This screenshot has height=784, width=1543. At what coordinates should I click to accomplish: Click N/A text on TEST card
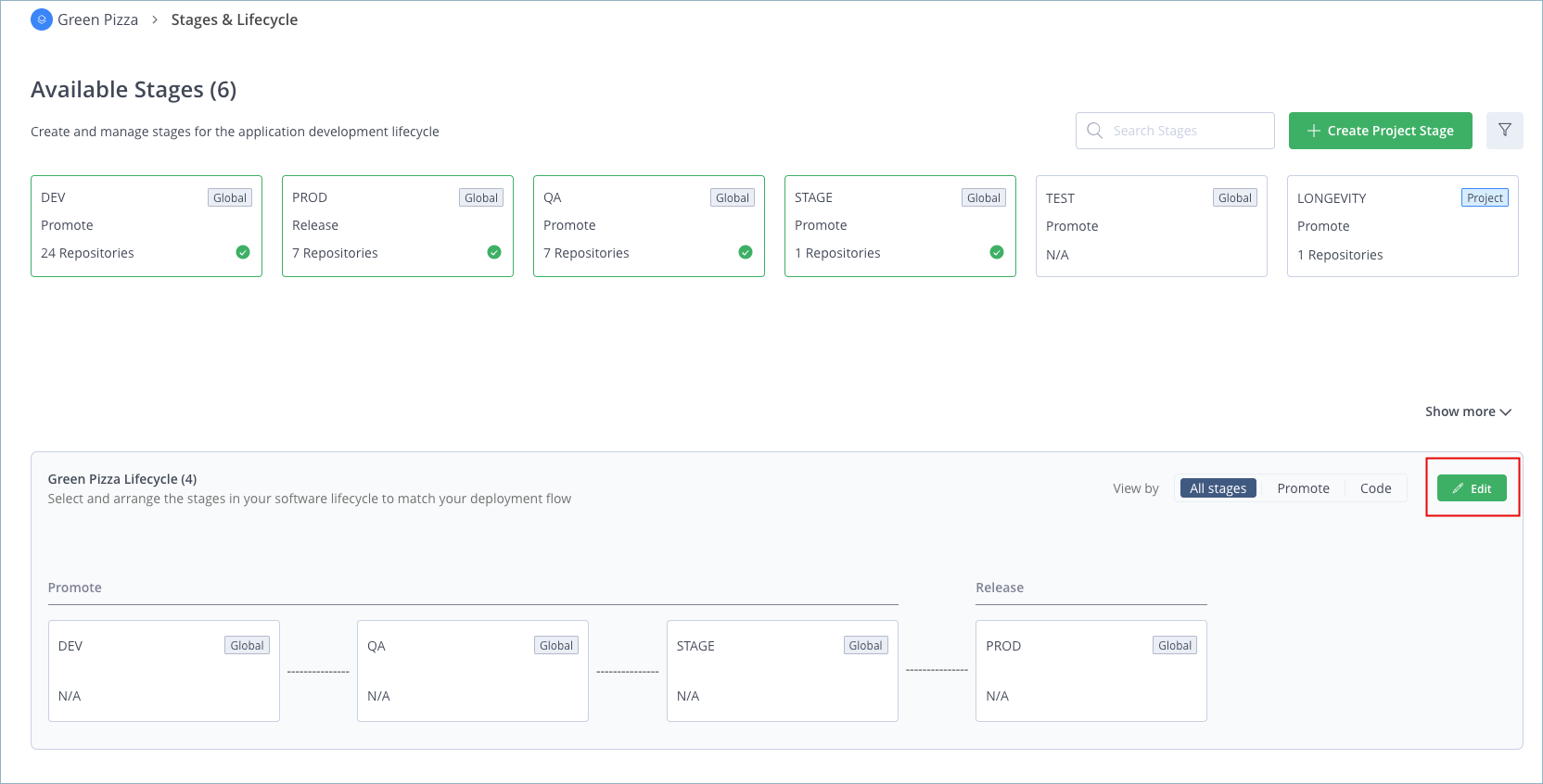pyautogui.click(x=1057, y=255)
